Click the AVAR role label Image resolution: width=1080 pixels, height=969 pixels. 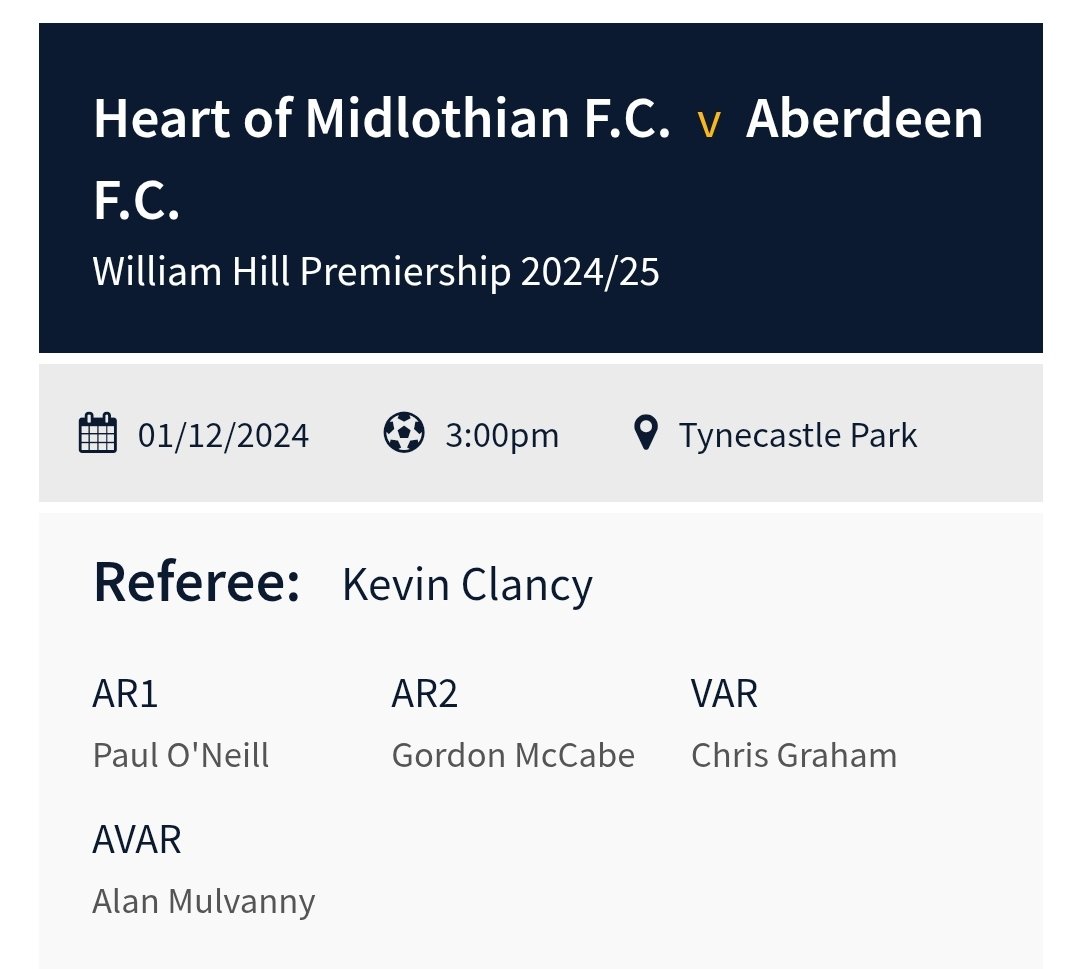[137, 840]
